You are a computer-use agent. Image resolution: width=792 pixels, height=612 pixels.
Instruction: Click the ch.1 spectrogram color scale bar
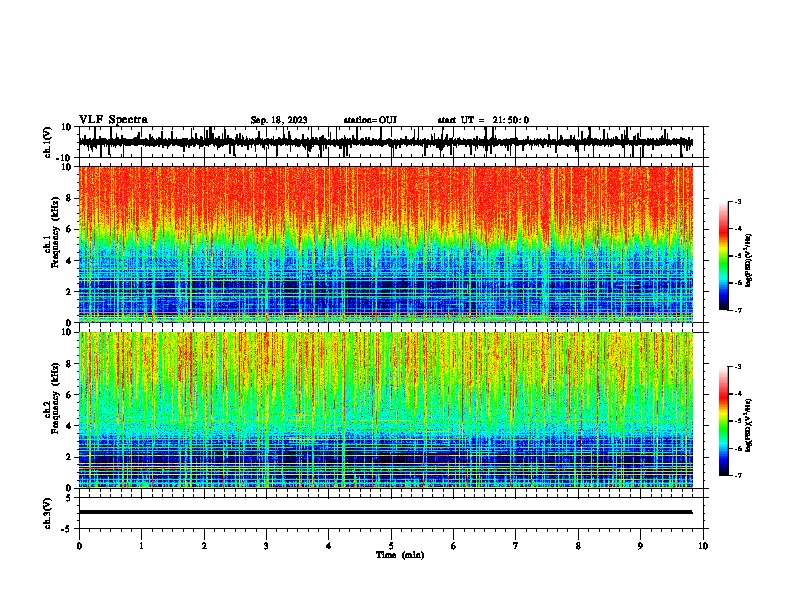723,256
